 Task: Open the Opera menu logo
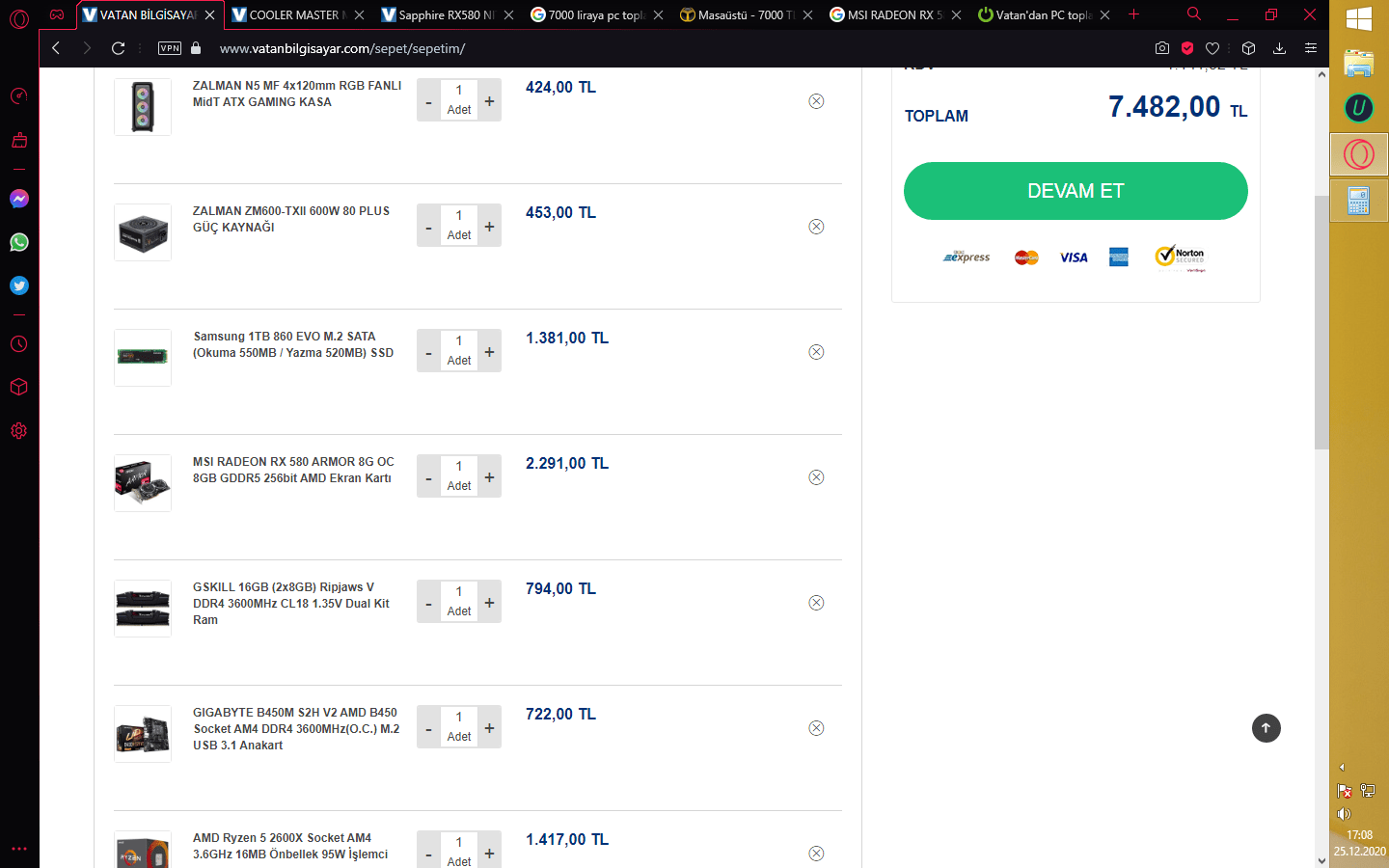tap(19, 18)
